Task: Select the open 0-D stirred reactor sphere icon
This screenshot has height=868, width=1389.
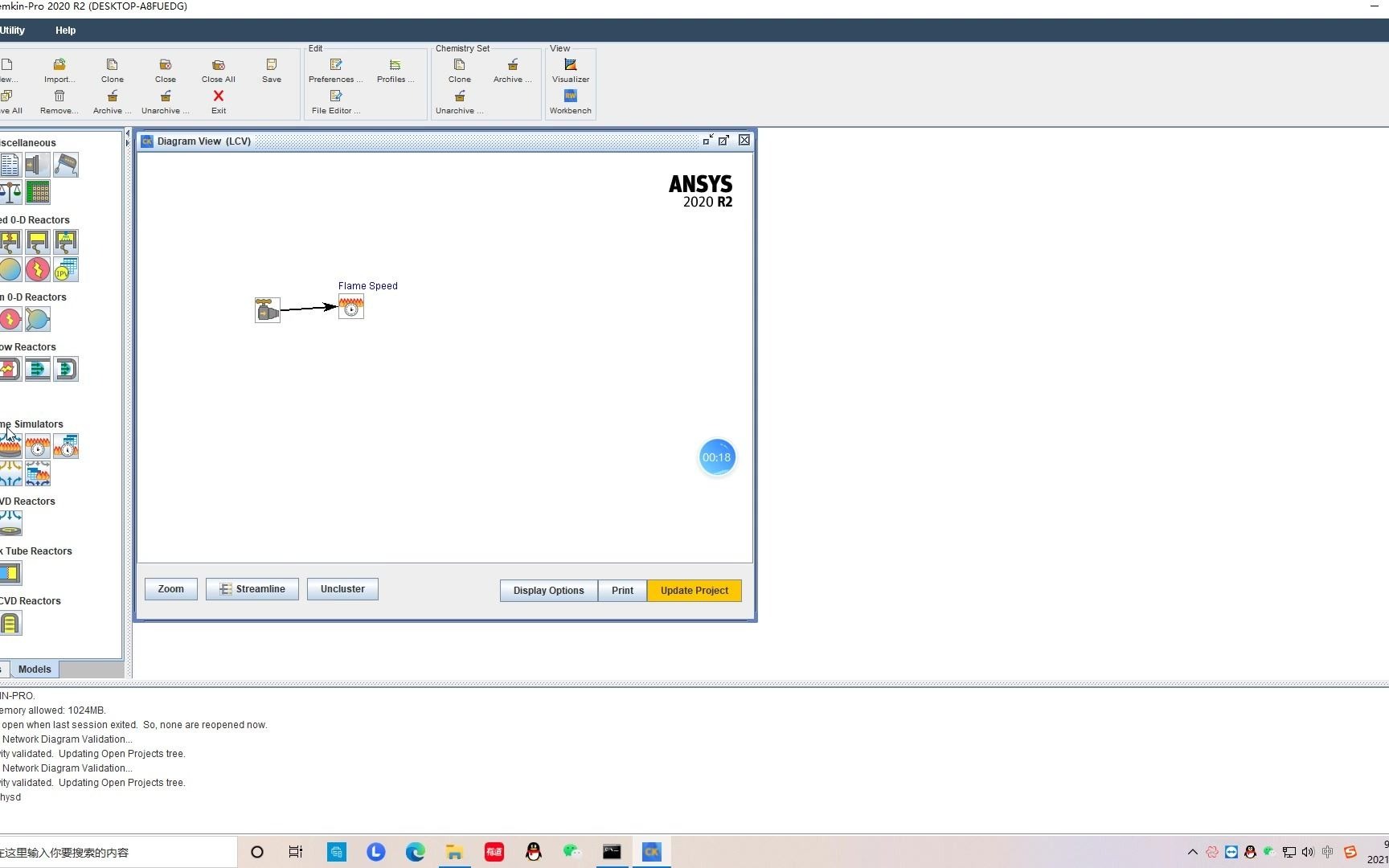Action: (x=38, y=320)
